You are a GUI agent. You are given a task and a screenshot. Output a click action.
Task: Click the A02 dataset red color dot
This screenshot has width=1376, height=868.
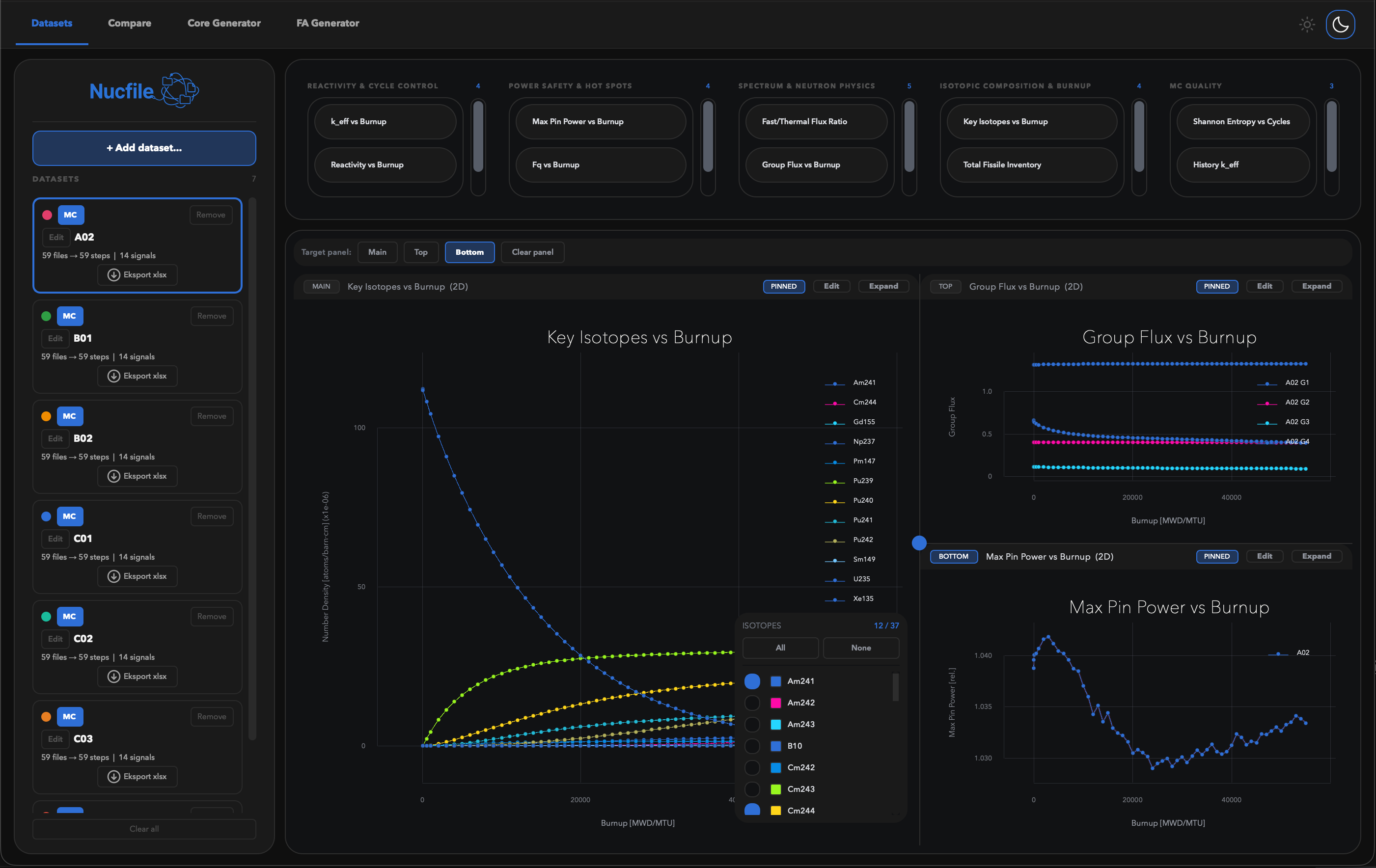pyautogui.click(x=48, y=216)
